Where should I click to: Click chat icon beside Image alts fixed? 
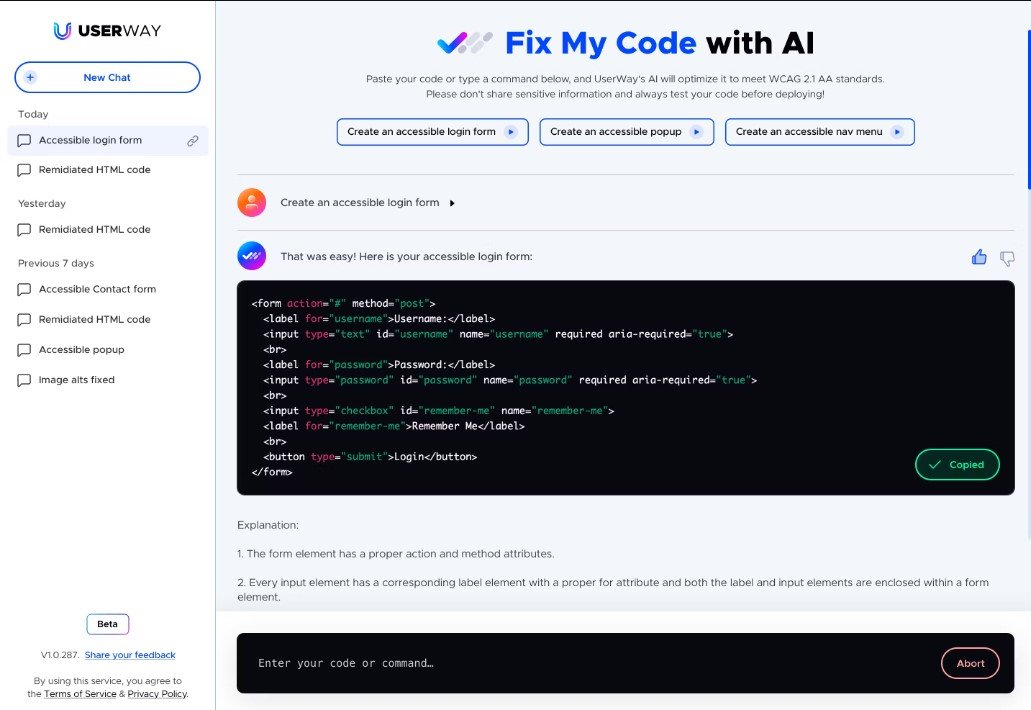point(24,381)
